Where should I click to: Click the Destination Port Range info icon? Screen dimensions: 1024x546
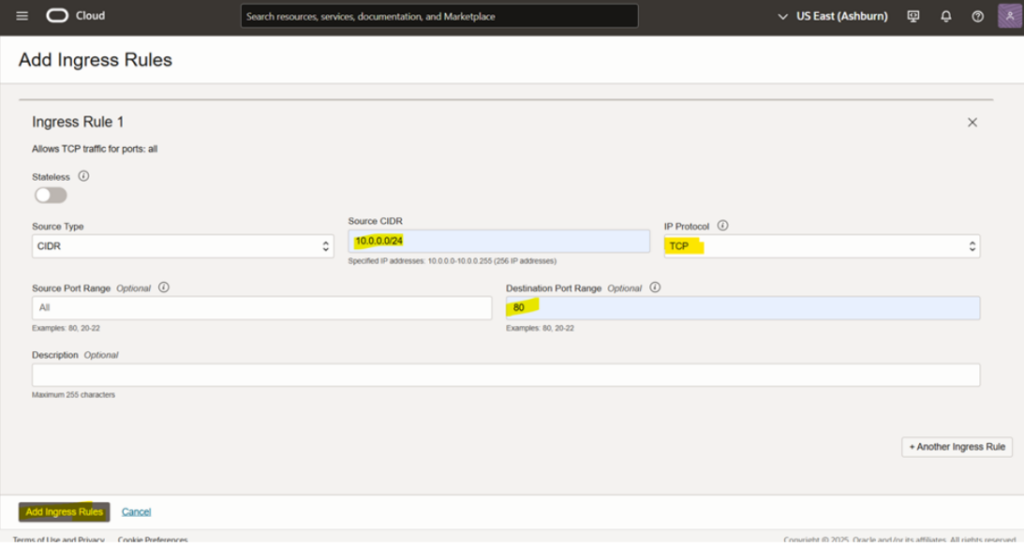pyautogui.click(x=656, y=288)
